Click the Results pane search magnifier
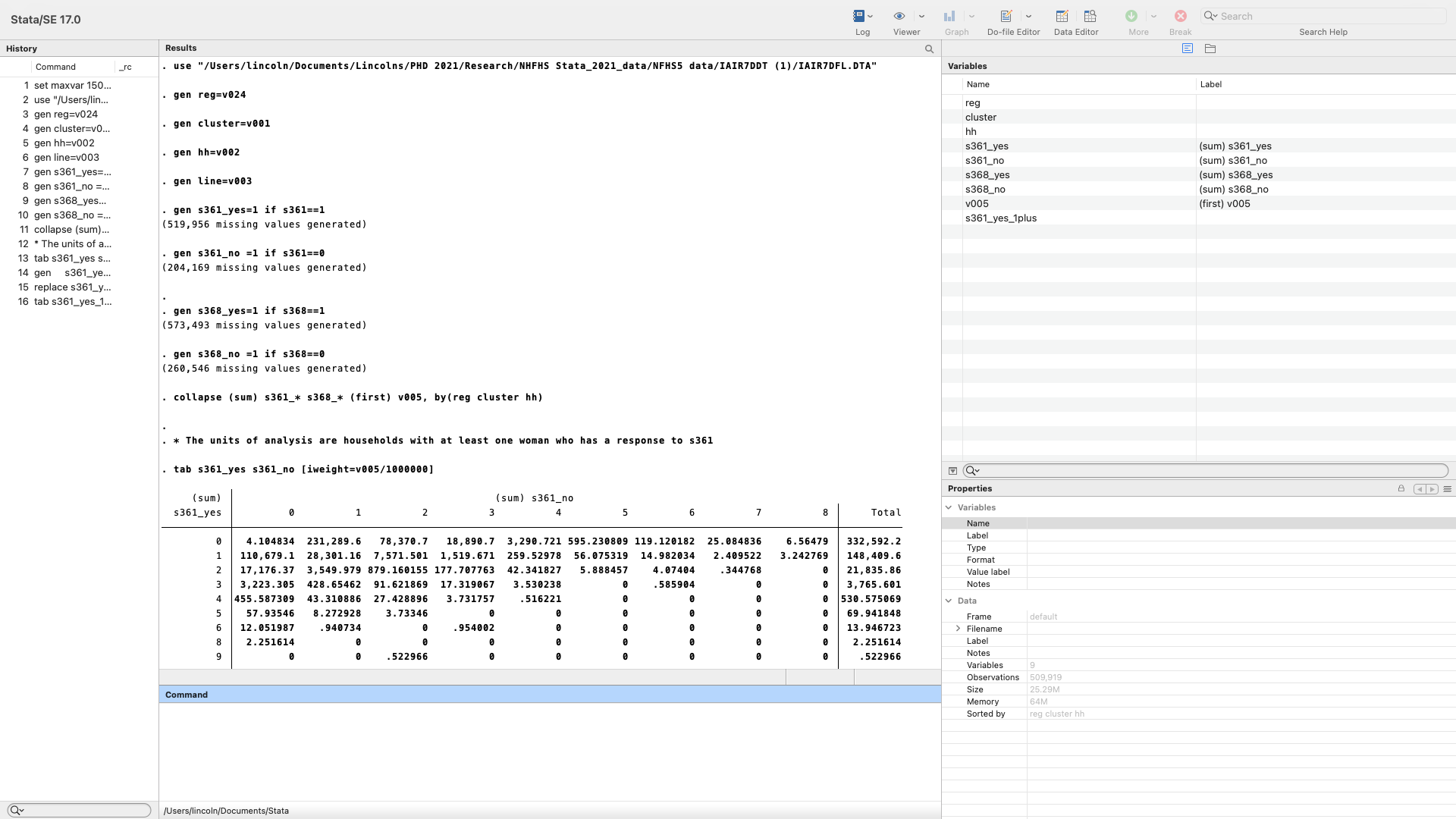This screenshot has width=1456, height=819. point(929,49)
